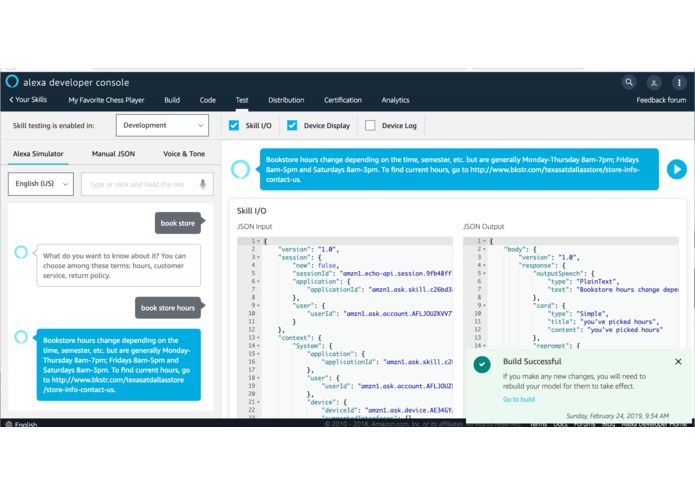This screenshot has width=695, height=494.
Task: Dismiss the Build Successful notification
Action: pos(678,362)
